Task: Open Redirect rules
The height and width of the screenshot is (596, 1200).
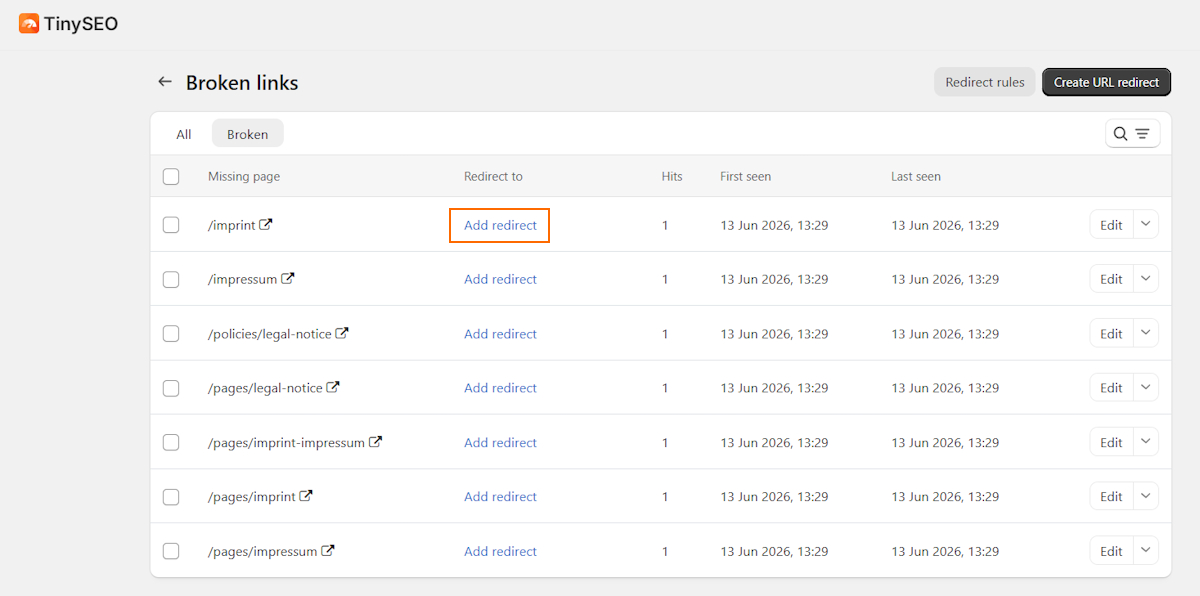Action: pos(985,82)
